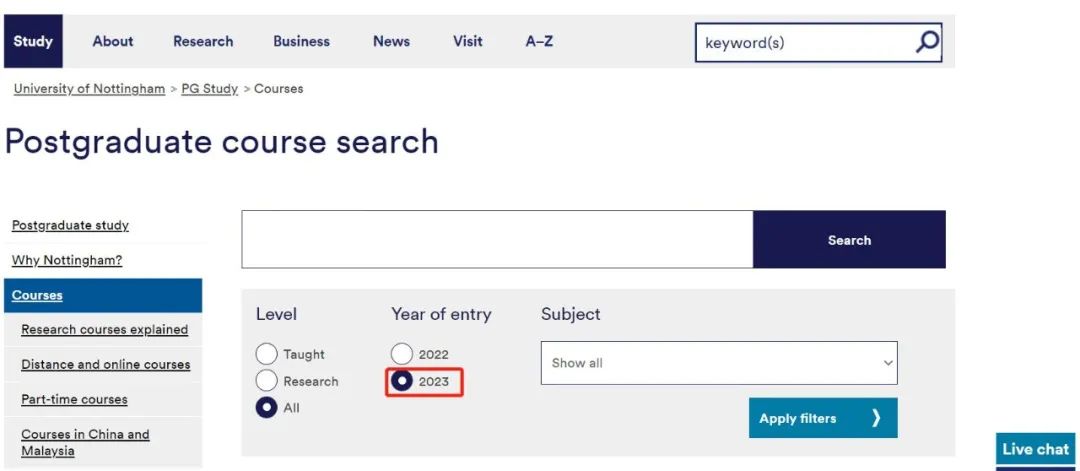
Task: Click the Apply filters arrow chevron
Action: point(876,418)
